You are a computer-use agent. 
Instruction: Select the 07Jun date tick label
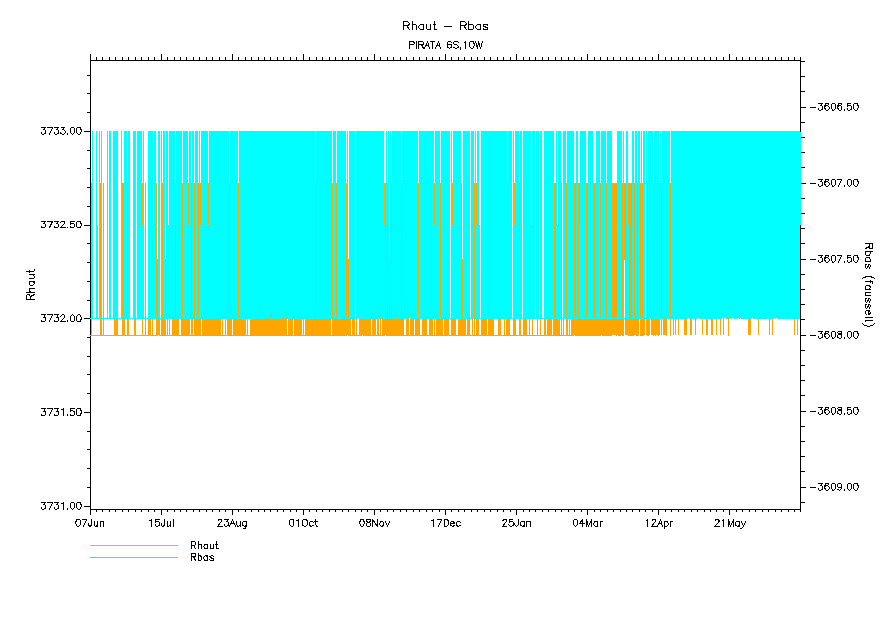tap(90, 523)
